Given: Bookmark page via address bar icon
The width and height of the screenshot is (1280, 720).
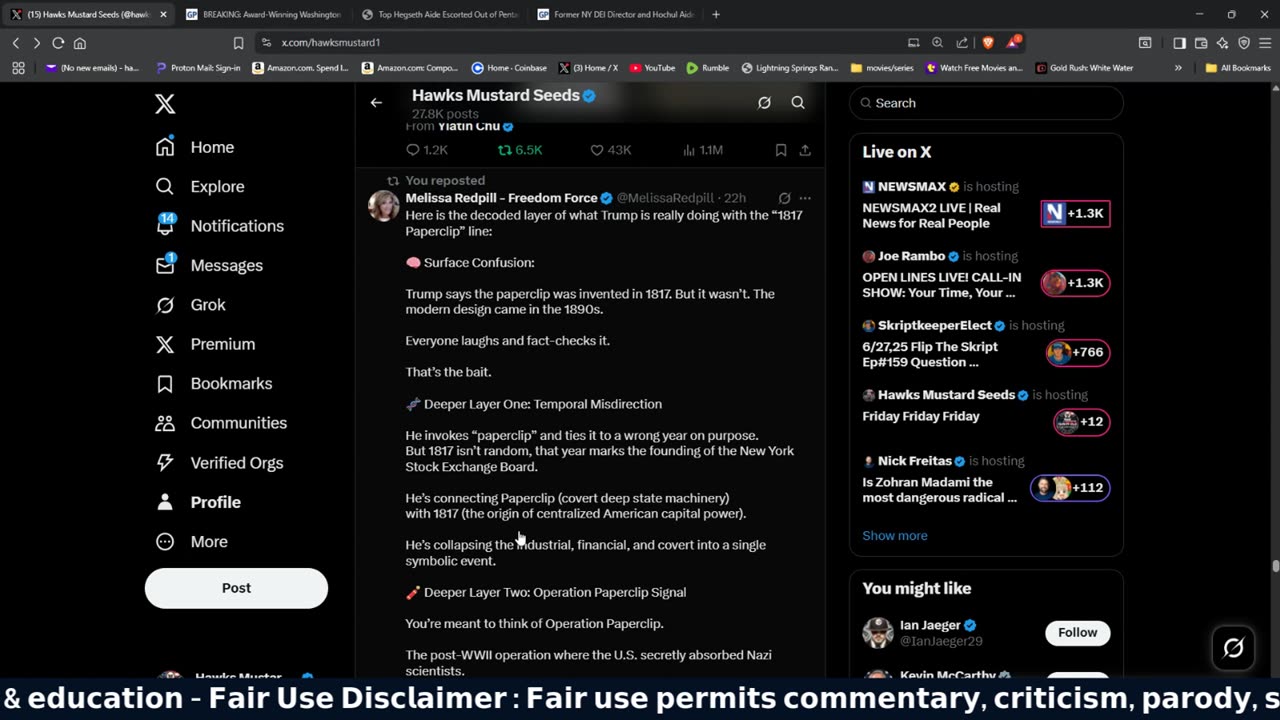Looking at the screenshot, I should [238, 43].
